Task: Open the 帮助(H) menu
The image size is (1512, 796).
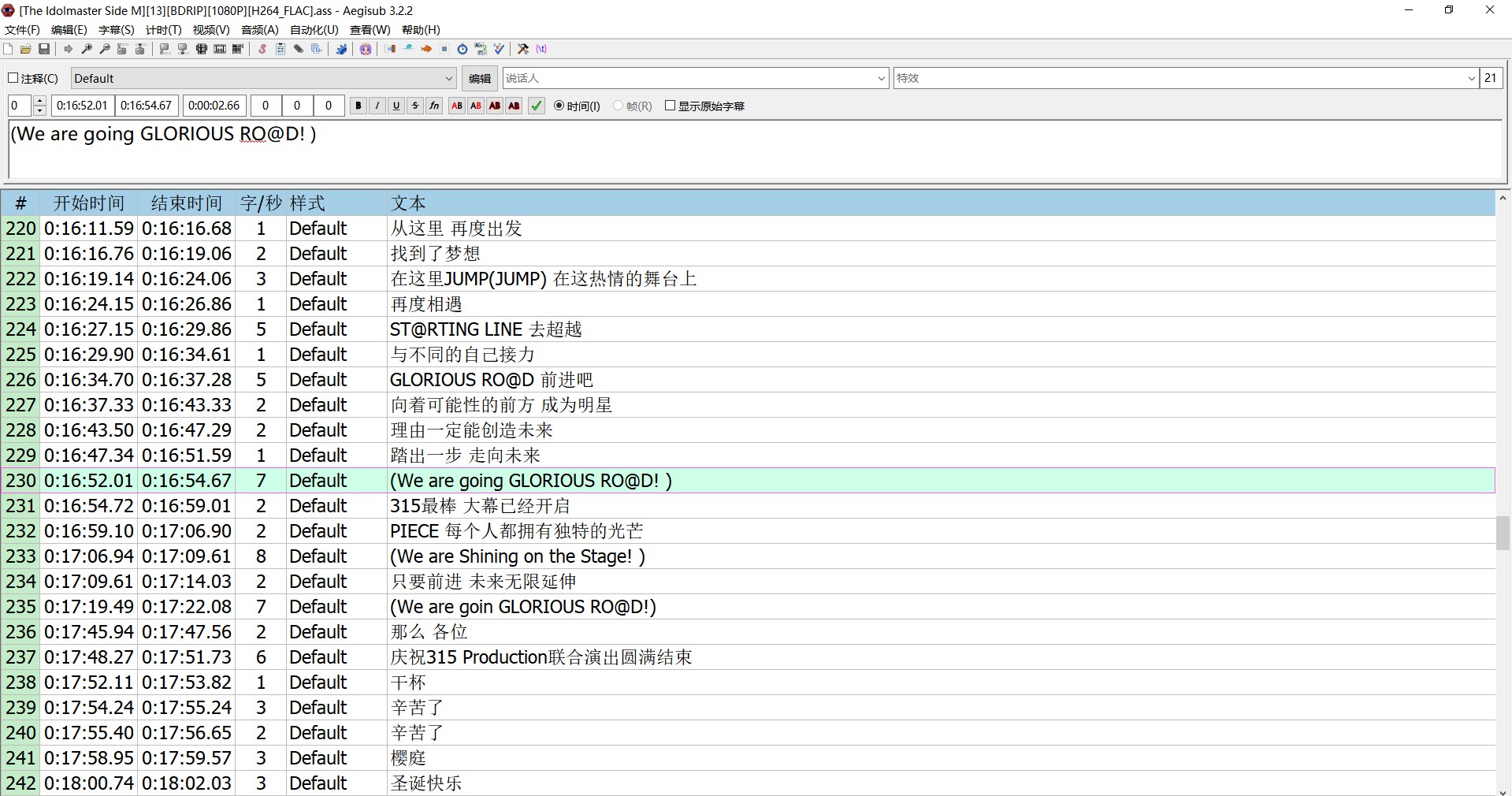Action: coord(421,30)
